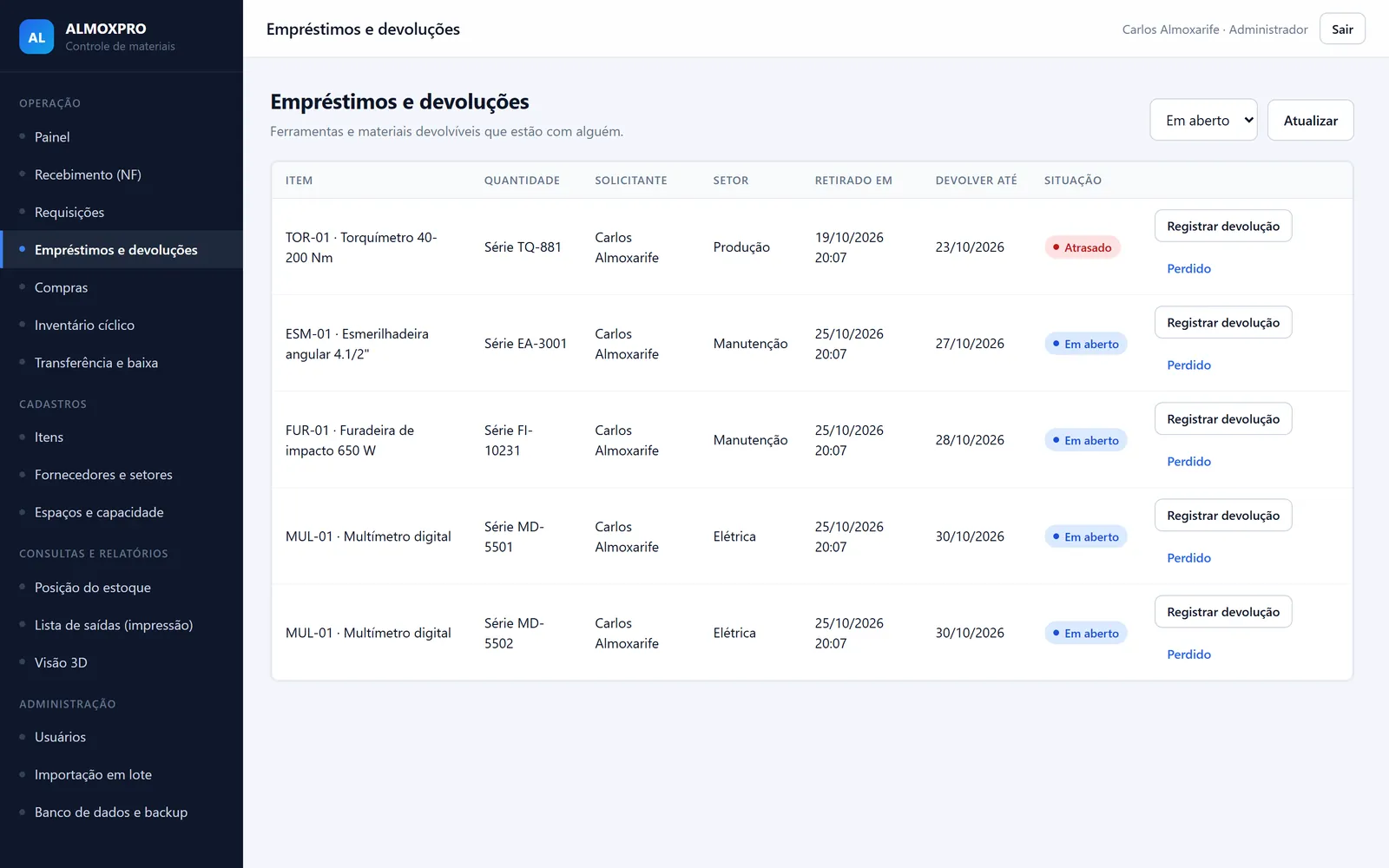Click the DEVOLVER ATÉ column header

click(x=976, y=181)
